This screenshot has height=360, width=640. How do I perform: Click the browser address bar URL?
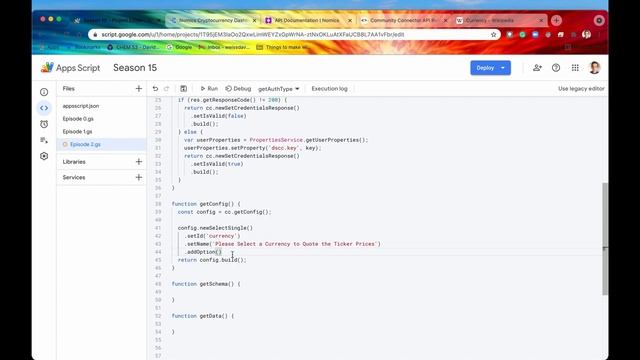click(253, 35)
